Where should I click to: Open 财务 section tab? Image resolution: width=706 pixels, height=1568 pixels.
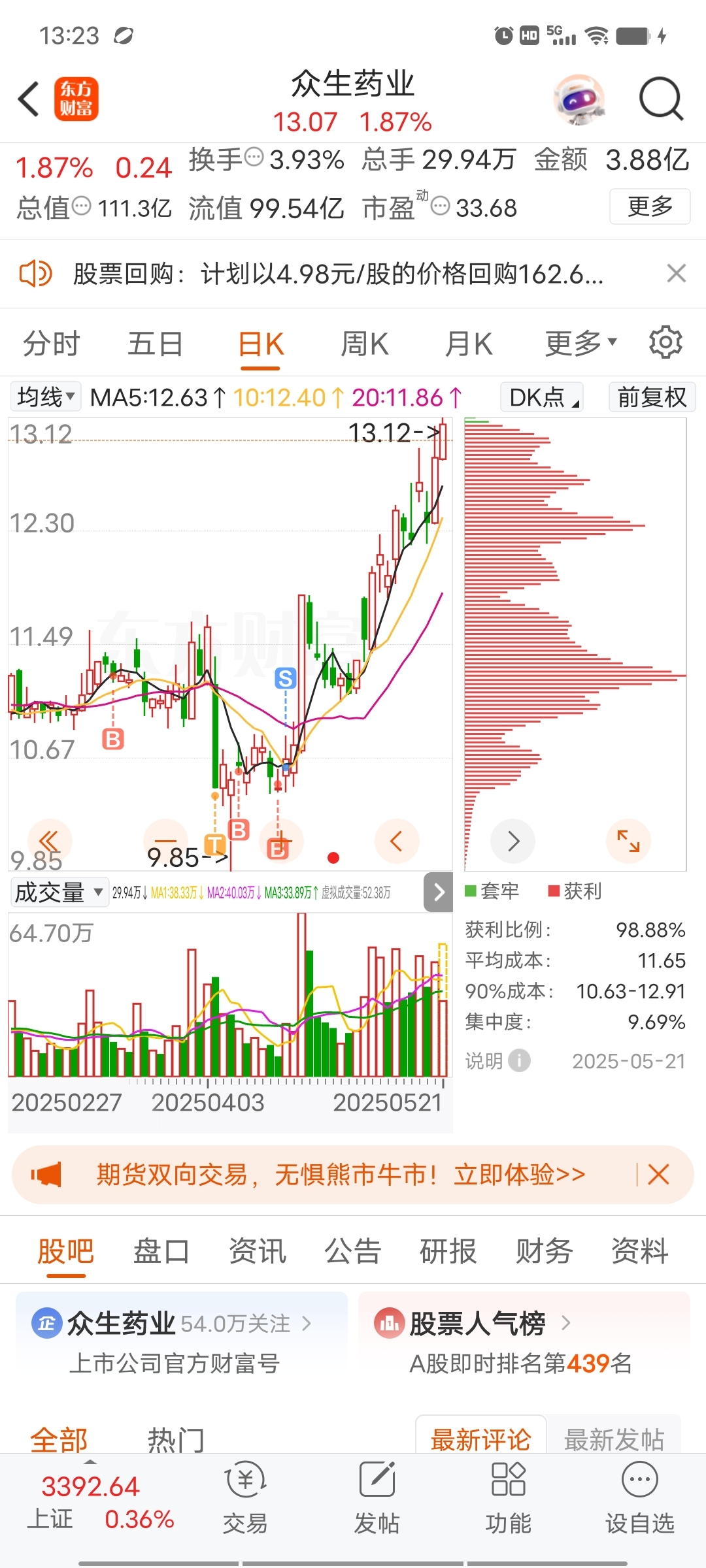tap(544, 1251)
